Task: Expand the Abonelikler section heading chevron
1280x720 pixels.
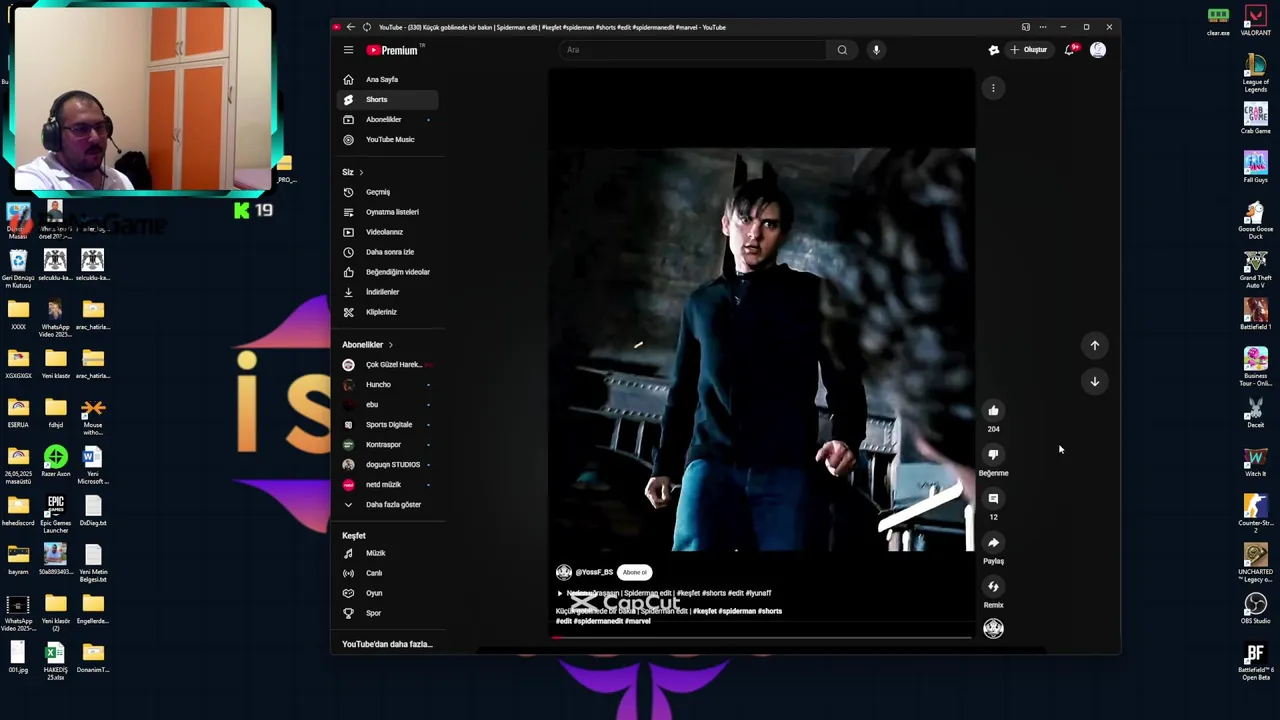Action: click(x=390, y=345)
